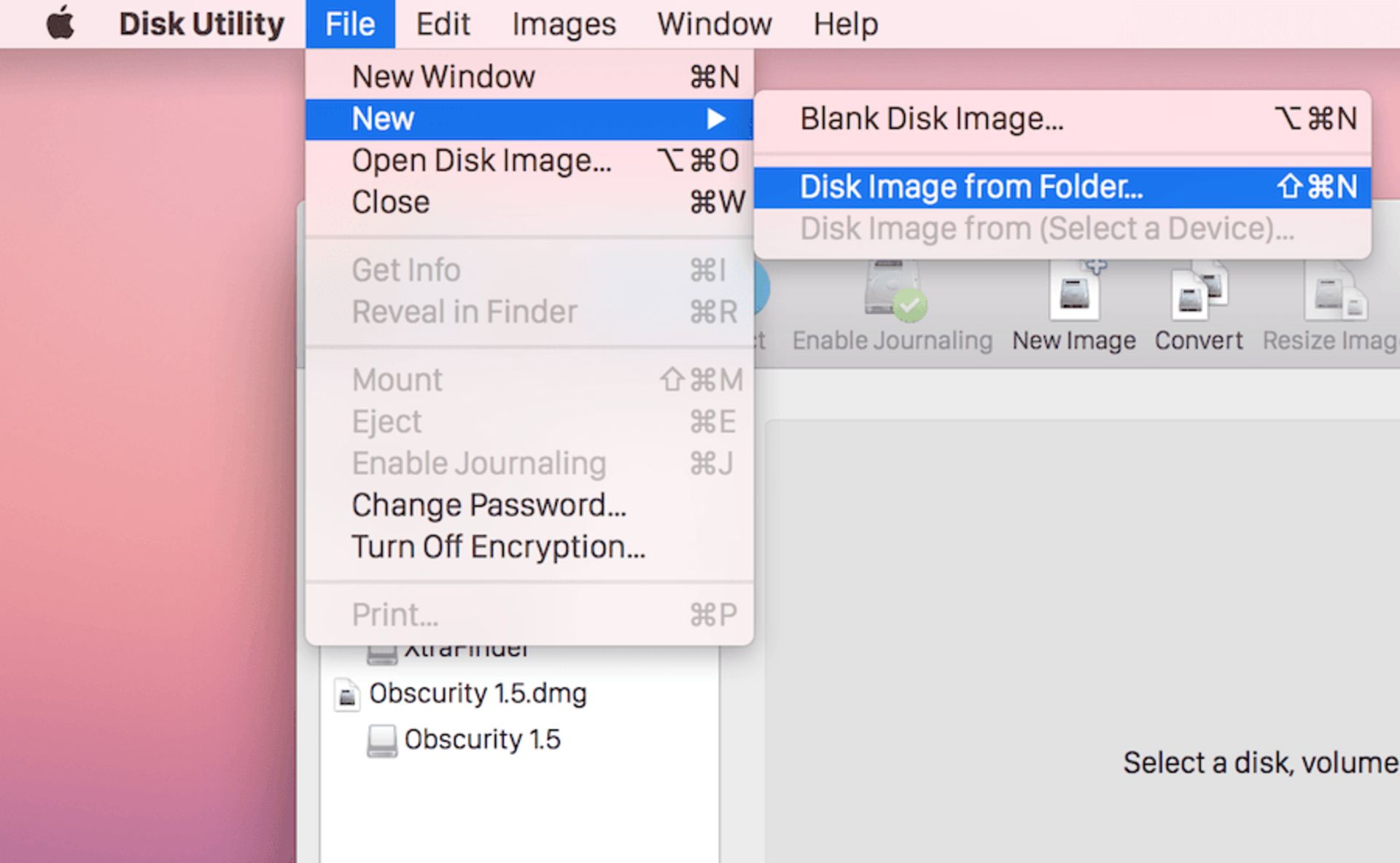Click the Convert toolbar icon

click(x=1199, y=293)
